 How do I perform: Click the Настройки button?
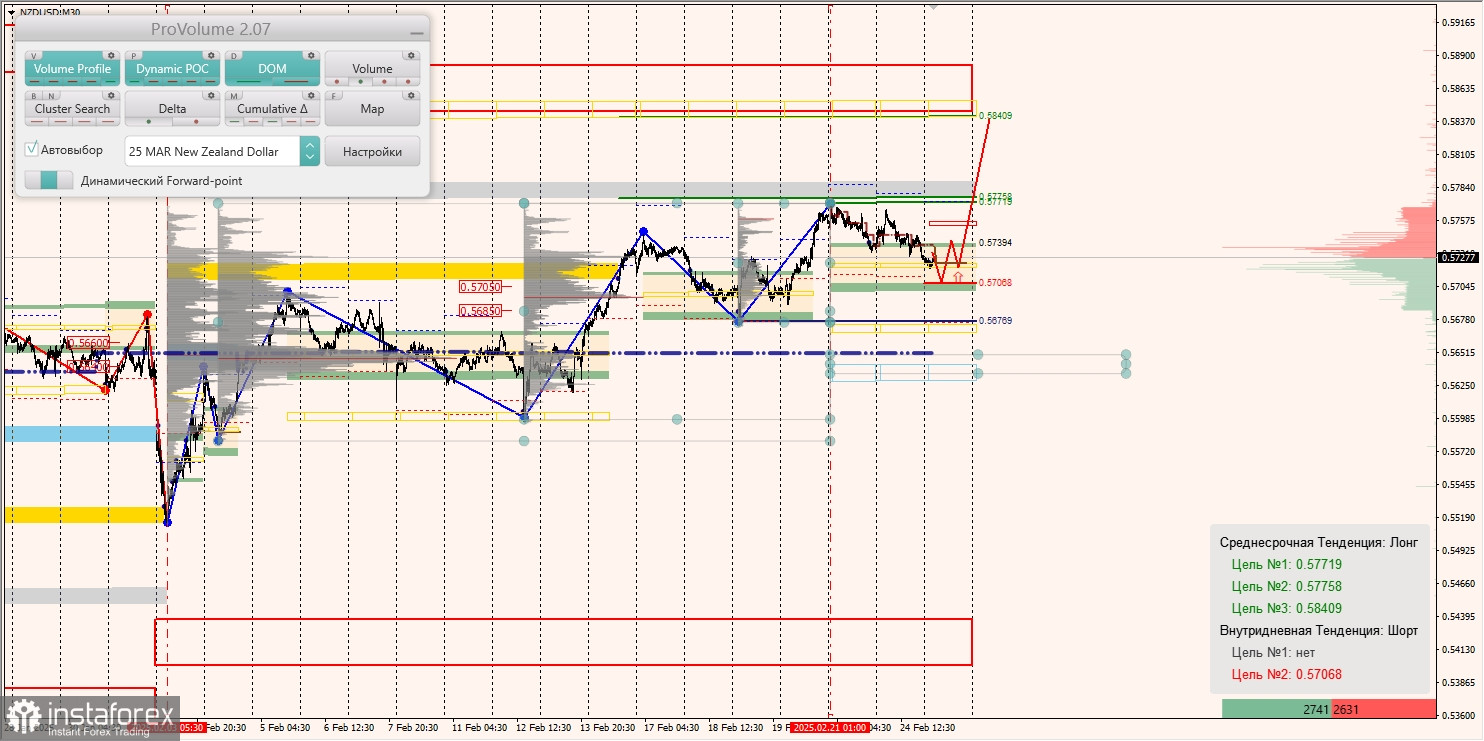click(372, 152)
